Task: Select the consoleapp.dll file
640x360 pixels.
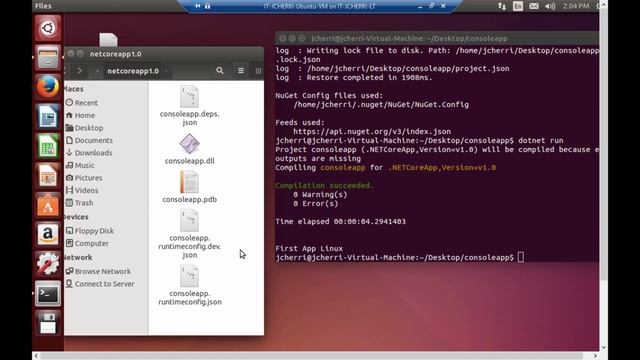Action: (x=189, y=149)
